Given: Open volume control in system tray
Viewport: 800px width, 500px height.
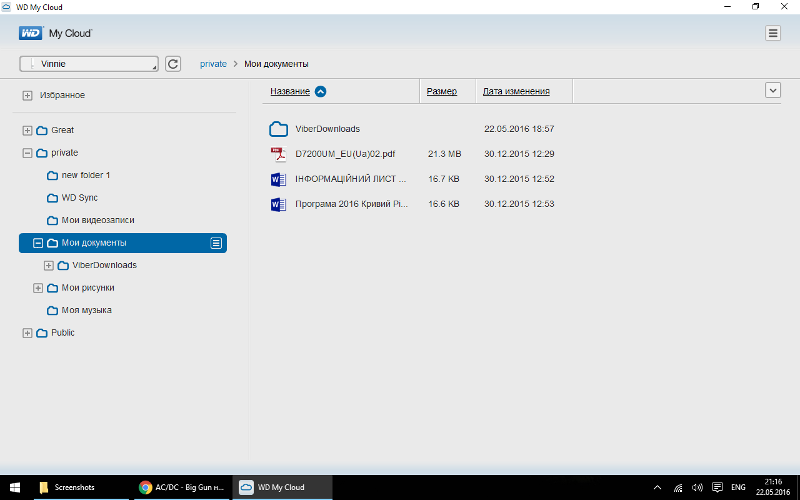Looking at the screenshot, I should coord(697,487).
